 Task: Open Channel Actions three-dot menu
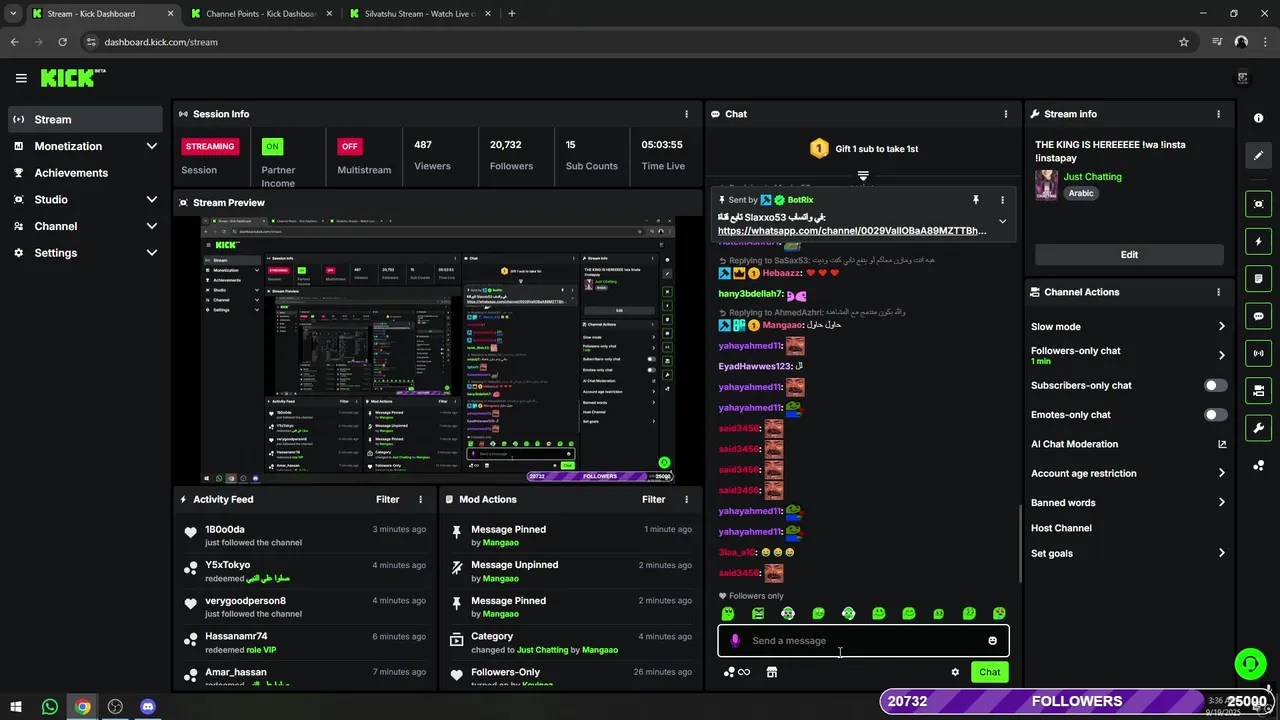click(x=1218, y=292)
